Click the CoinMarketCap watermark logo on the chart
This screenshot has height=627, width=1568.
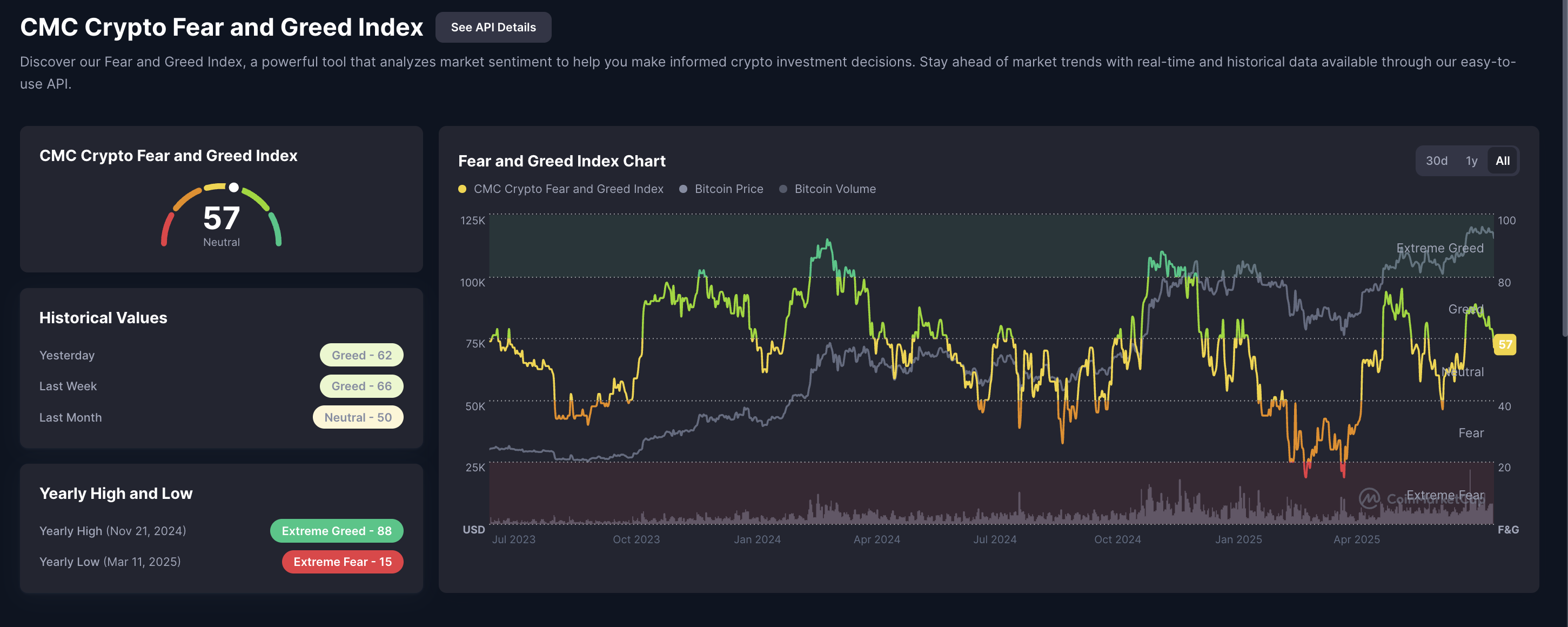tap(1369, 498)
